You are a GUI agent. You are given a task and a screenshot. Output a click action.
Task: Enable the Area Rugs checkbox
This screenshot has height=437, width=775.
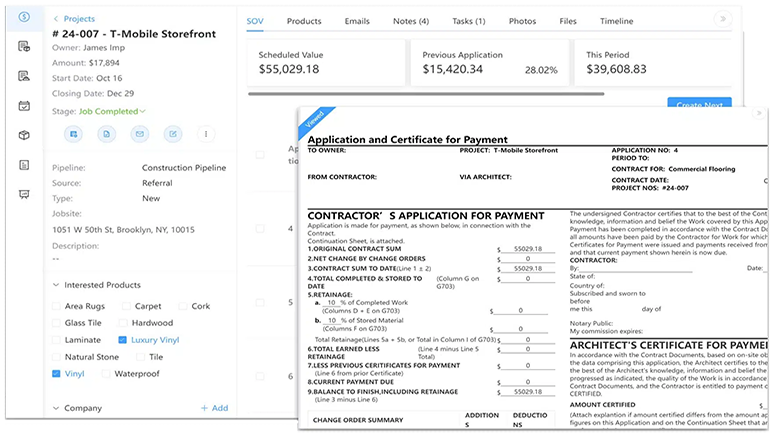[57, 306]
